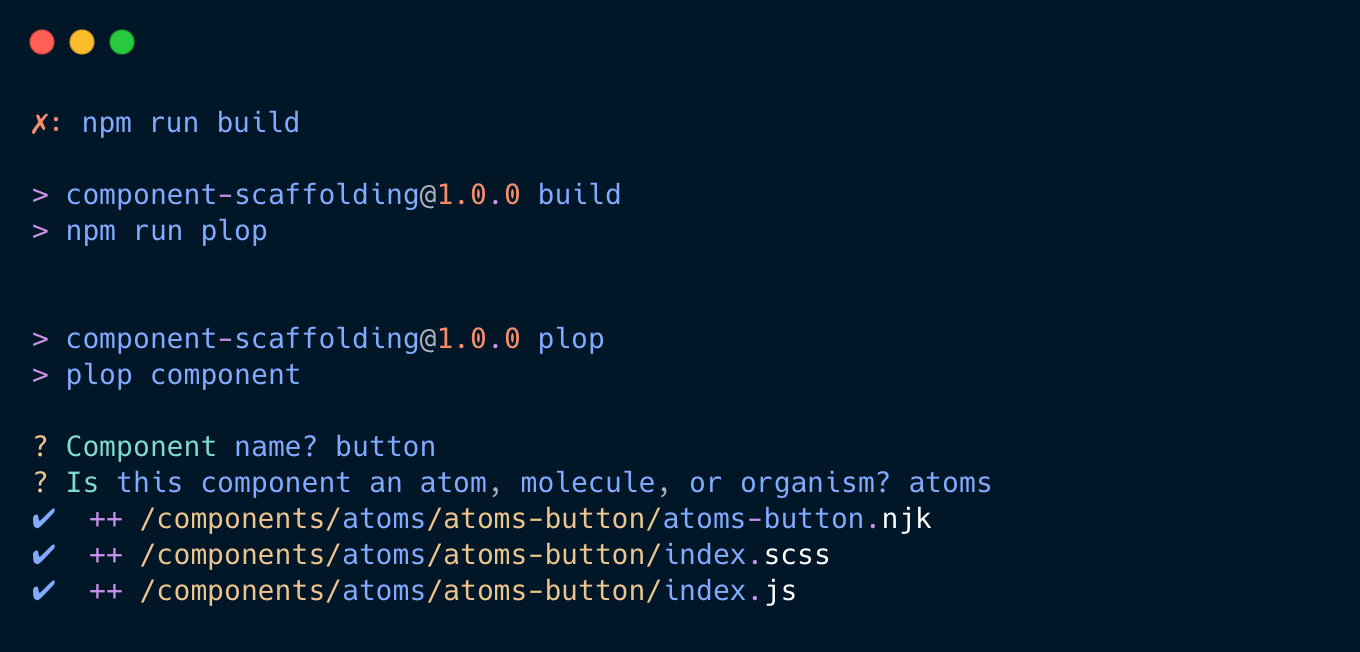Image resolution: width=1360 pixels, height=652 pixels.
Task: Click the yellow minimize circle
Action: tap(82, 42)
